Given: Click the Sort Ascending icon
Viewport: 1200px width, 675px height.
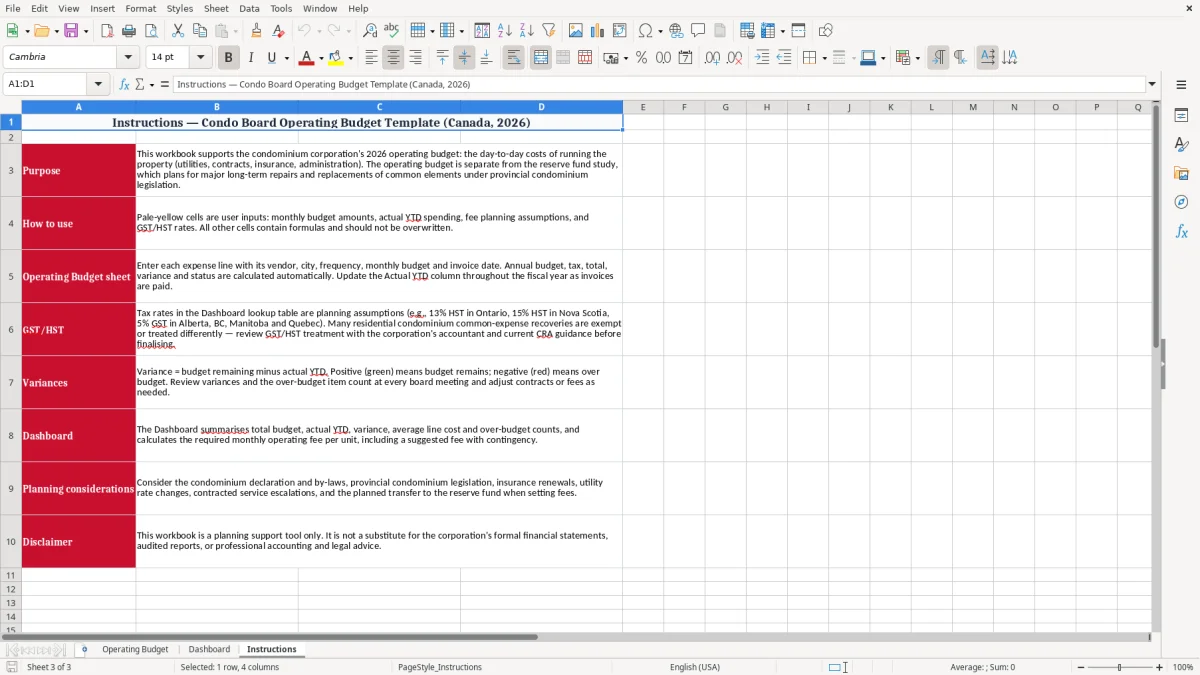Looking at the screenshot, I should click(x=504, y=31).
